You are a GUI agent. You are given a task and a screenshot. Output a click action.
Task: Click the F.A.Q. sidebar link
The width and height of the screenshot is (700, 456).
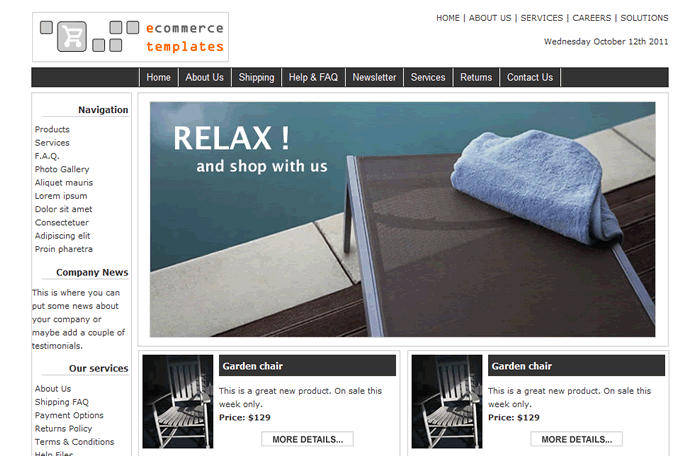47,156
